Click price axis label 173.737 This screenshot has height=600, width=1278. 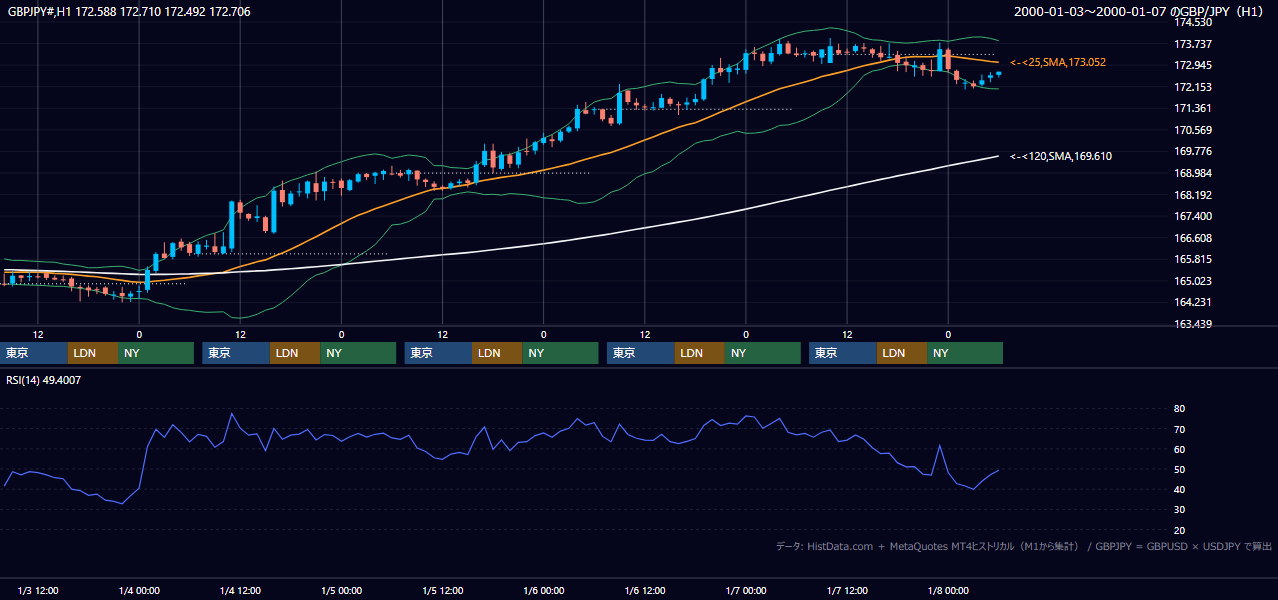[1192, 44]
